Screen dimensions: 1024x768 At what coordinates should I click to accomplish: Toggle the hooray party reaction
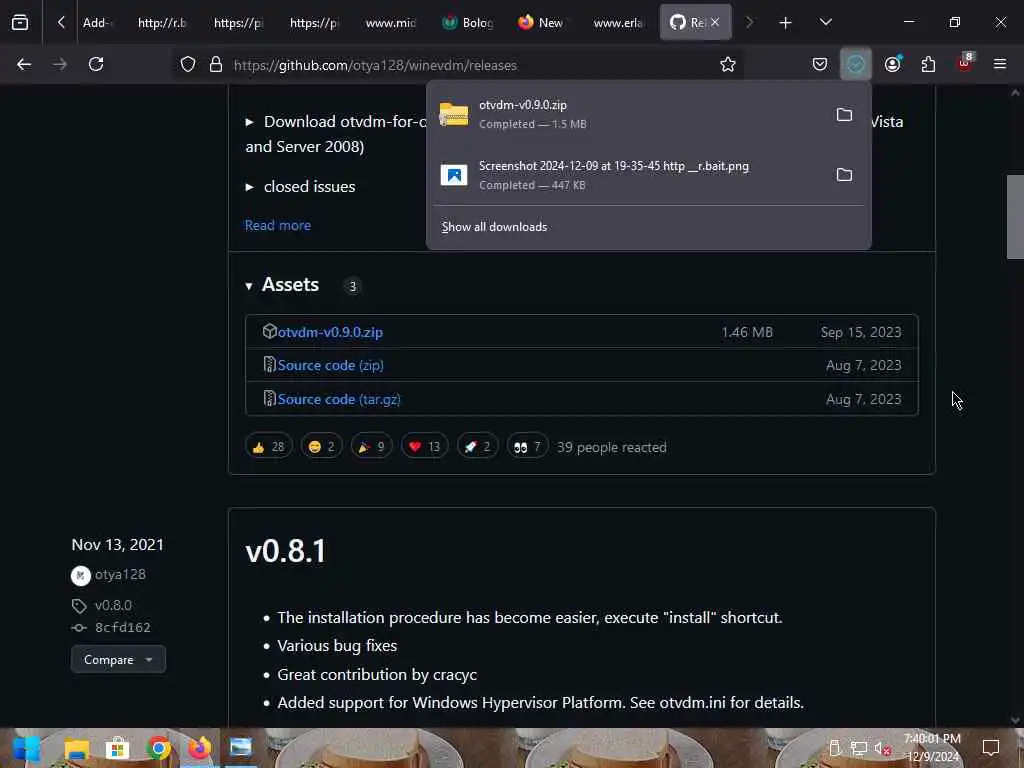pyautogui.click(x=371, y=447)
